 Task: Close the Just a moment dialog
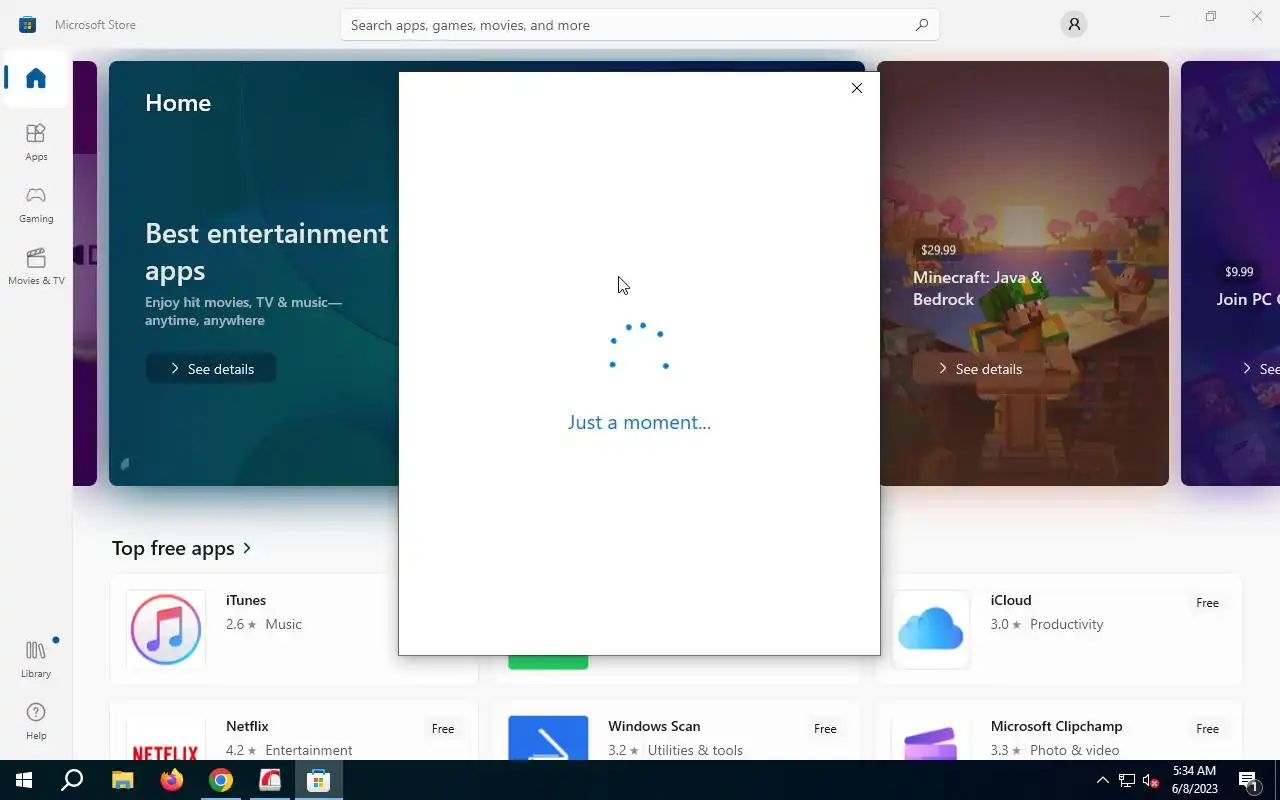pyautogui.click(x=856, y=88)
